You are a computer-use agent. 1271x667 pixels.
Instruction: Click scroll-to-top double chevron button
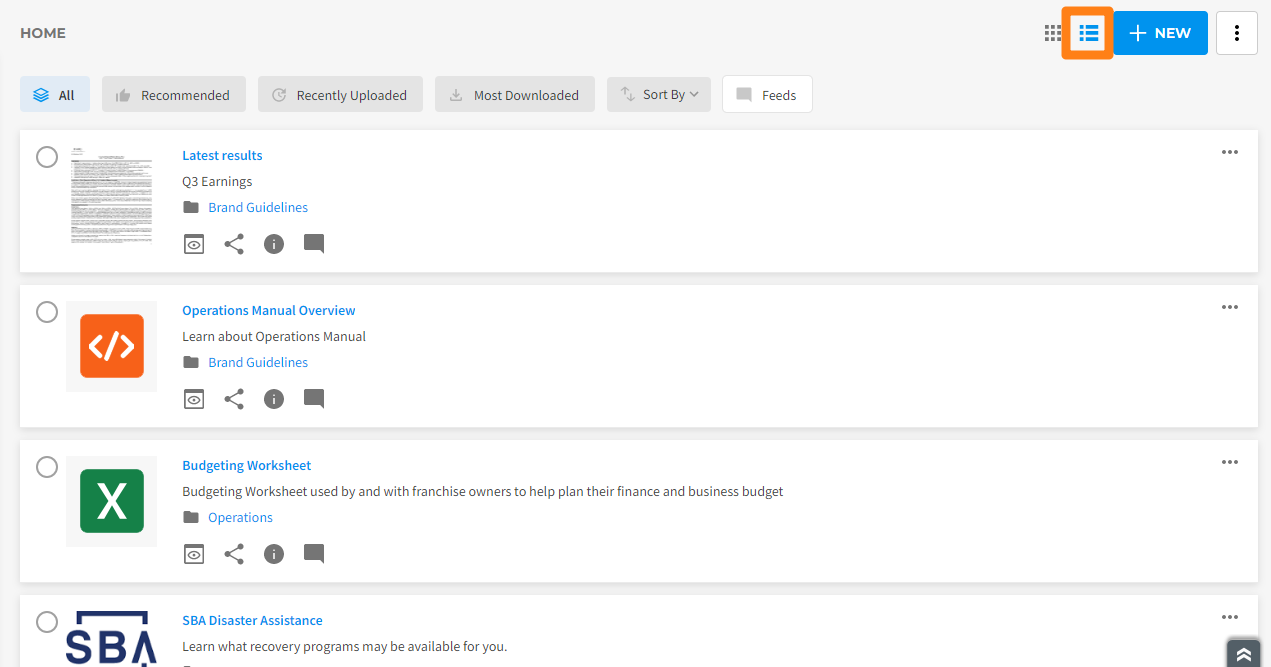[1243, 654]
